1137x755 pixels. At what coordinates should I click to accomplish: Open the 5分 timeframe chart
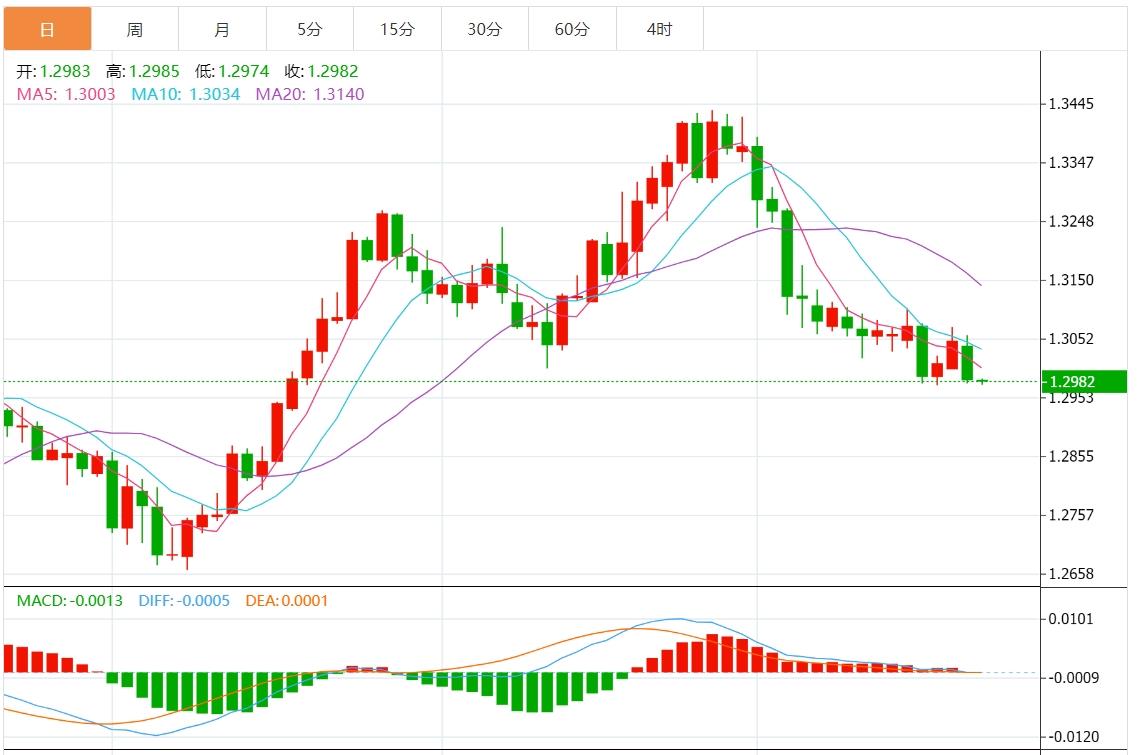pyautogui.click(x=310, y=29)
